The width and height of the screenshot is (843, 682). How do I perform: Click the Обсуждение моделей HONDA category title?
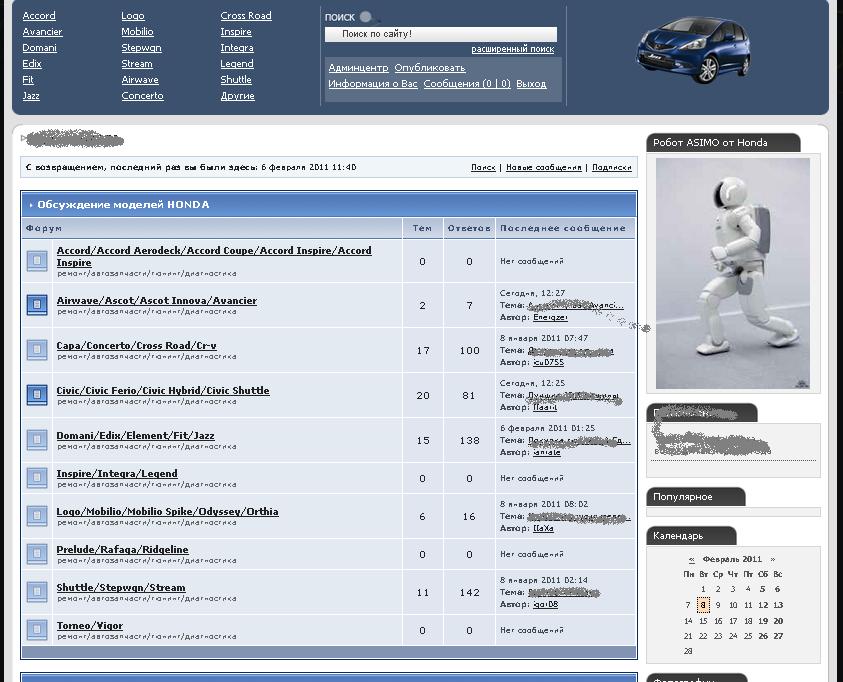[x=123, y=205]
